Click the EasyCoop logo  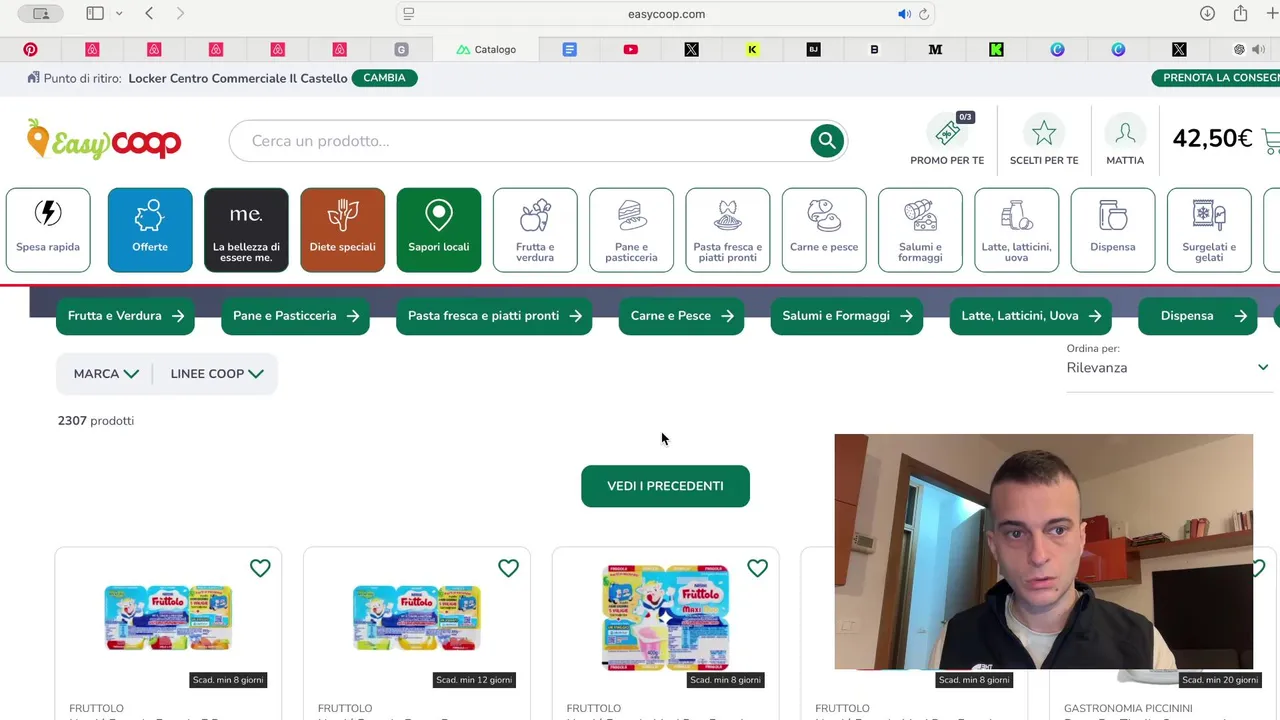[104, 140]
